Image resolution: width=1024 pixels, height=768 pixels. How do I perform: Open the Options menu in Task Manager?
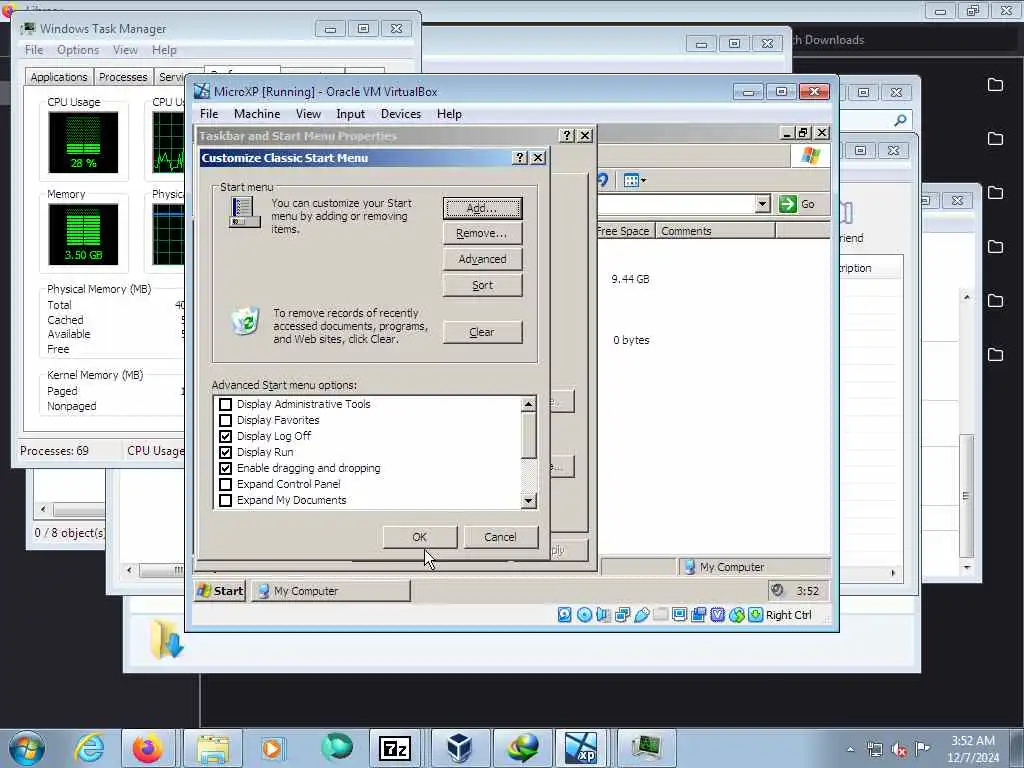click(78, 50)
